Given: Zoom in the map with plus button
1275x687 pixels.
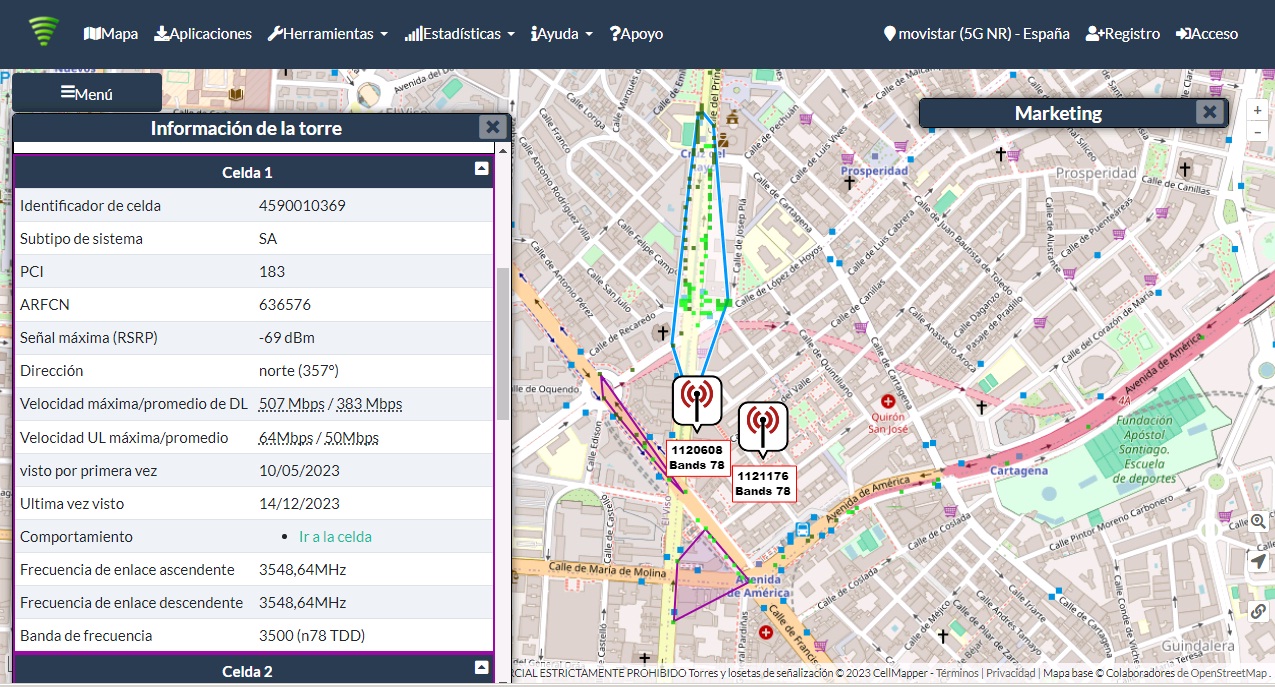Looking at the screenshot, I should pos(1258,110).
